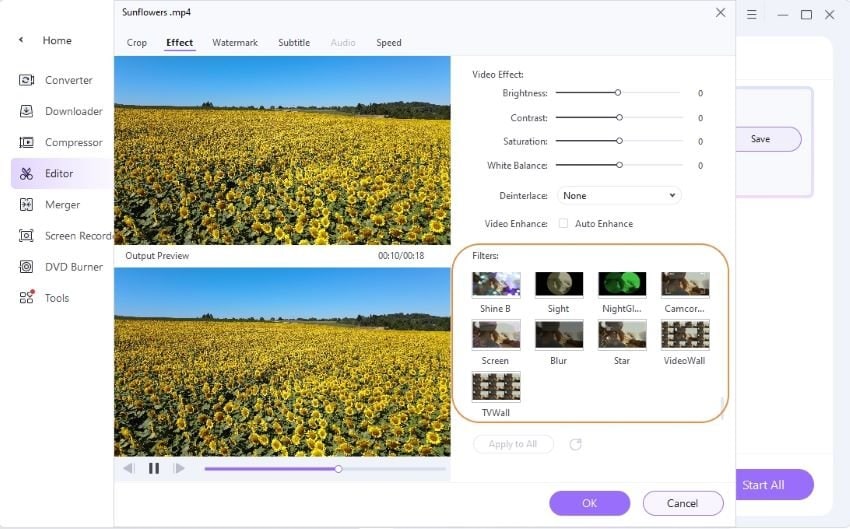Click the reset effects icon beside Apply to All
The image size is (850, 529).
click(x=576, y=444)
